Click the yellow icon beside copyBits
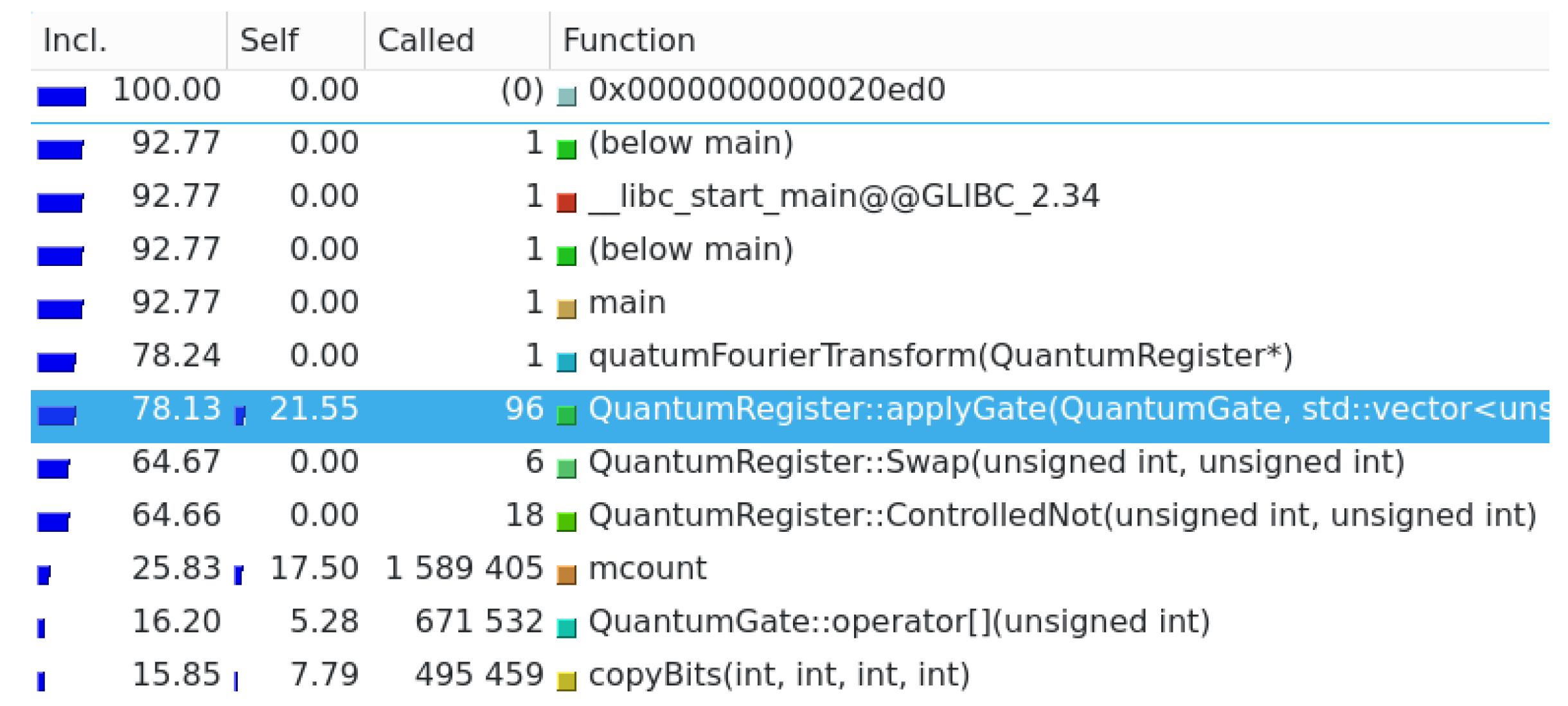The image size is (1568, 706). 566,681
